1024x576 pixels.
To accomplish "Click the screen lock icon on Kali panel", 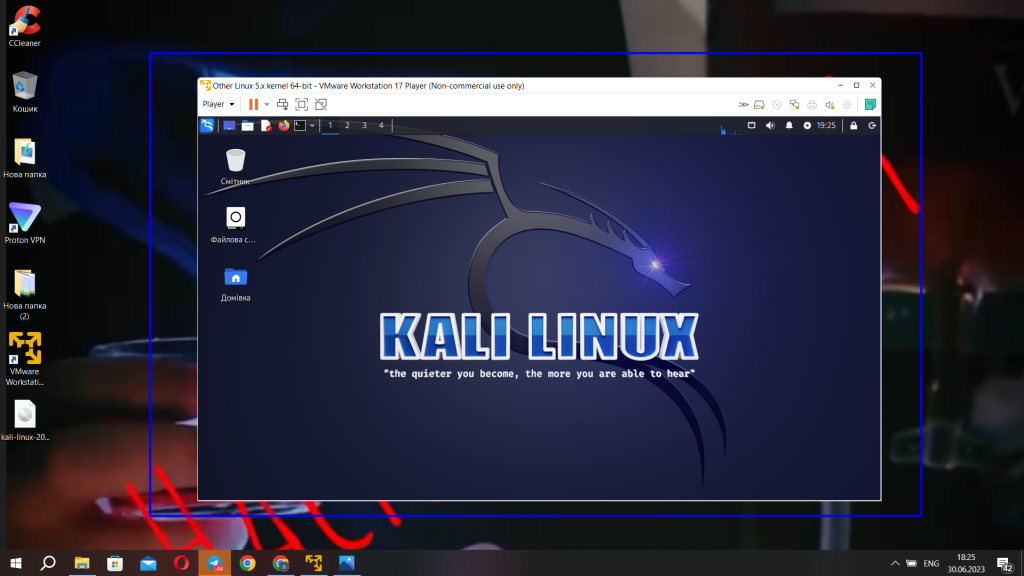I will click(853, 125).
